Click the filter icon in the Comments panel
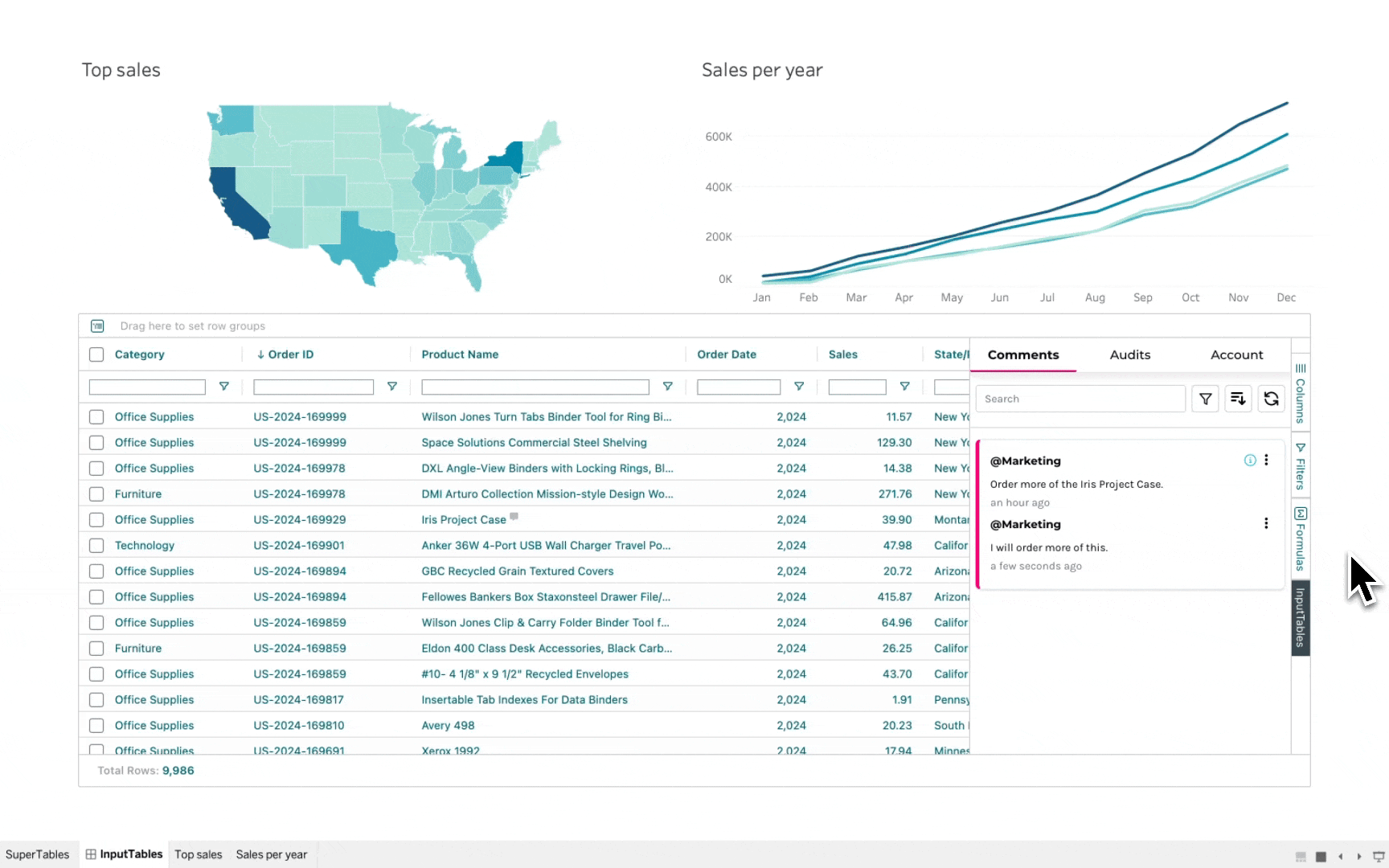This screenshot has height=868, width=1389. coord(1205,399)
